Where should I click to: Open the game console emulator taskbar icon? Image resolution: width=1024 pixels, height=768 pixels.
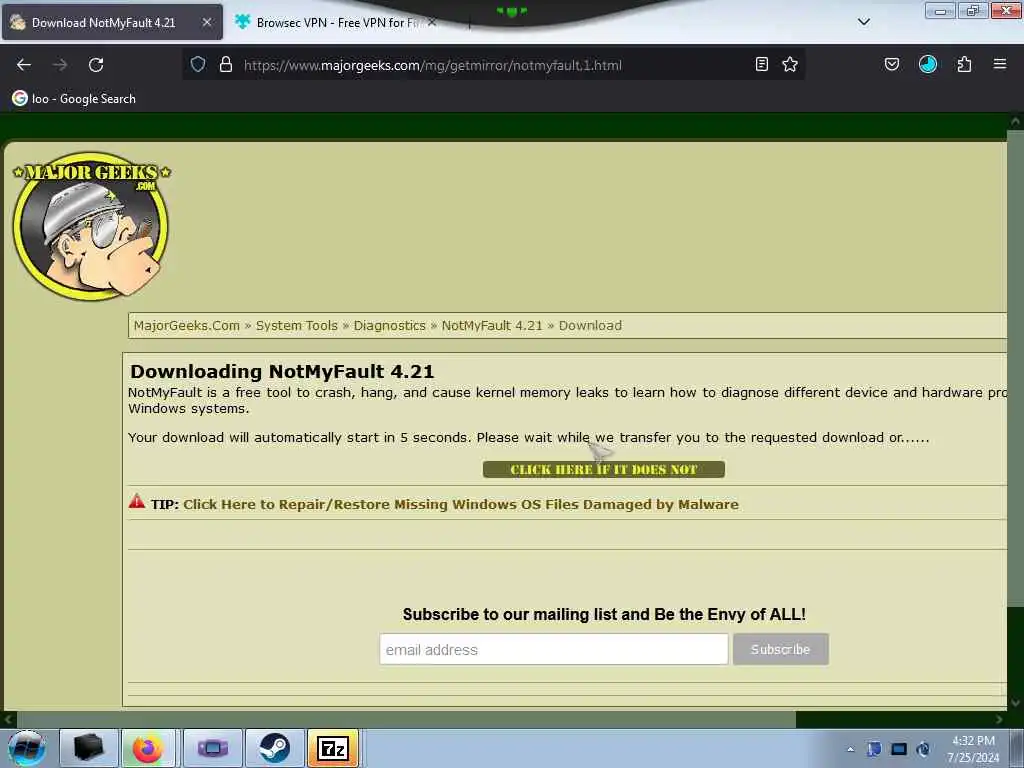point(213,748)
